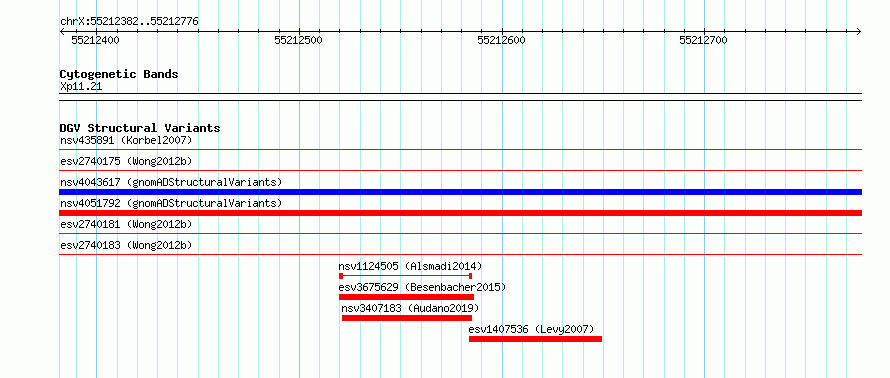Click the chrX:55212382..55212776 coordinate label
The image size is (890, 378).
click(x=129, y=22)
